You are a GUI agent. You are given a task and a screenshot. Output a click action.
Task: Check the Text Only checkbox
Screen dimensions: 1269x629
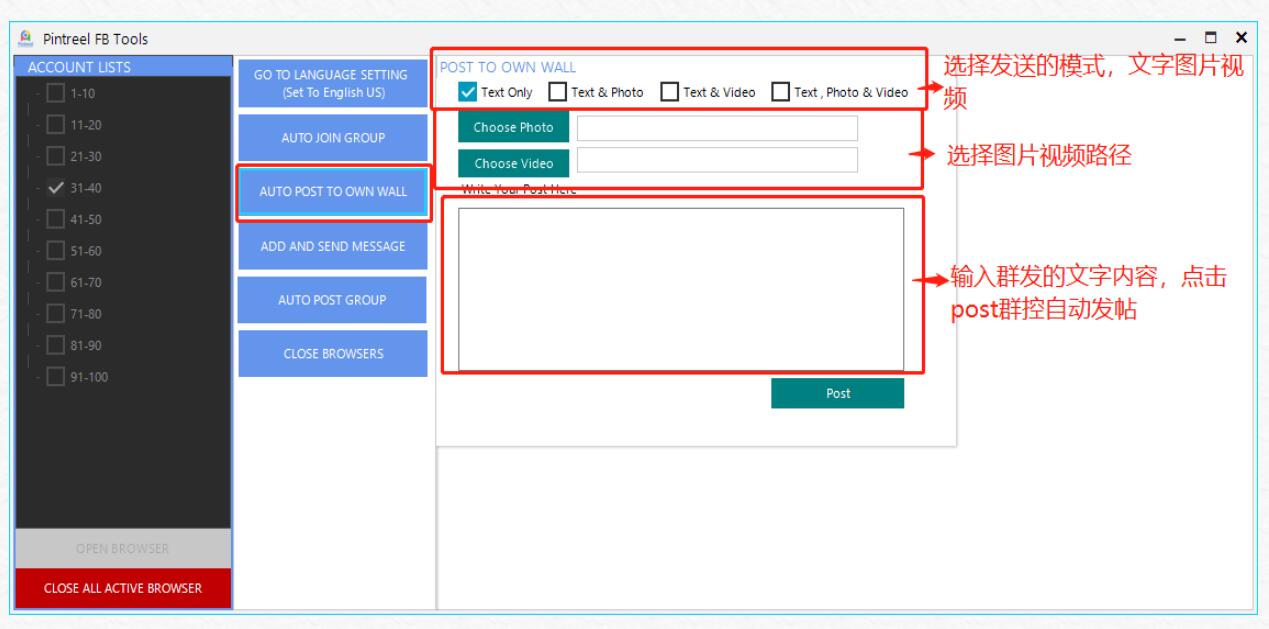tap(469, 92)
